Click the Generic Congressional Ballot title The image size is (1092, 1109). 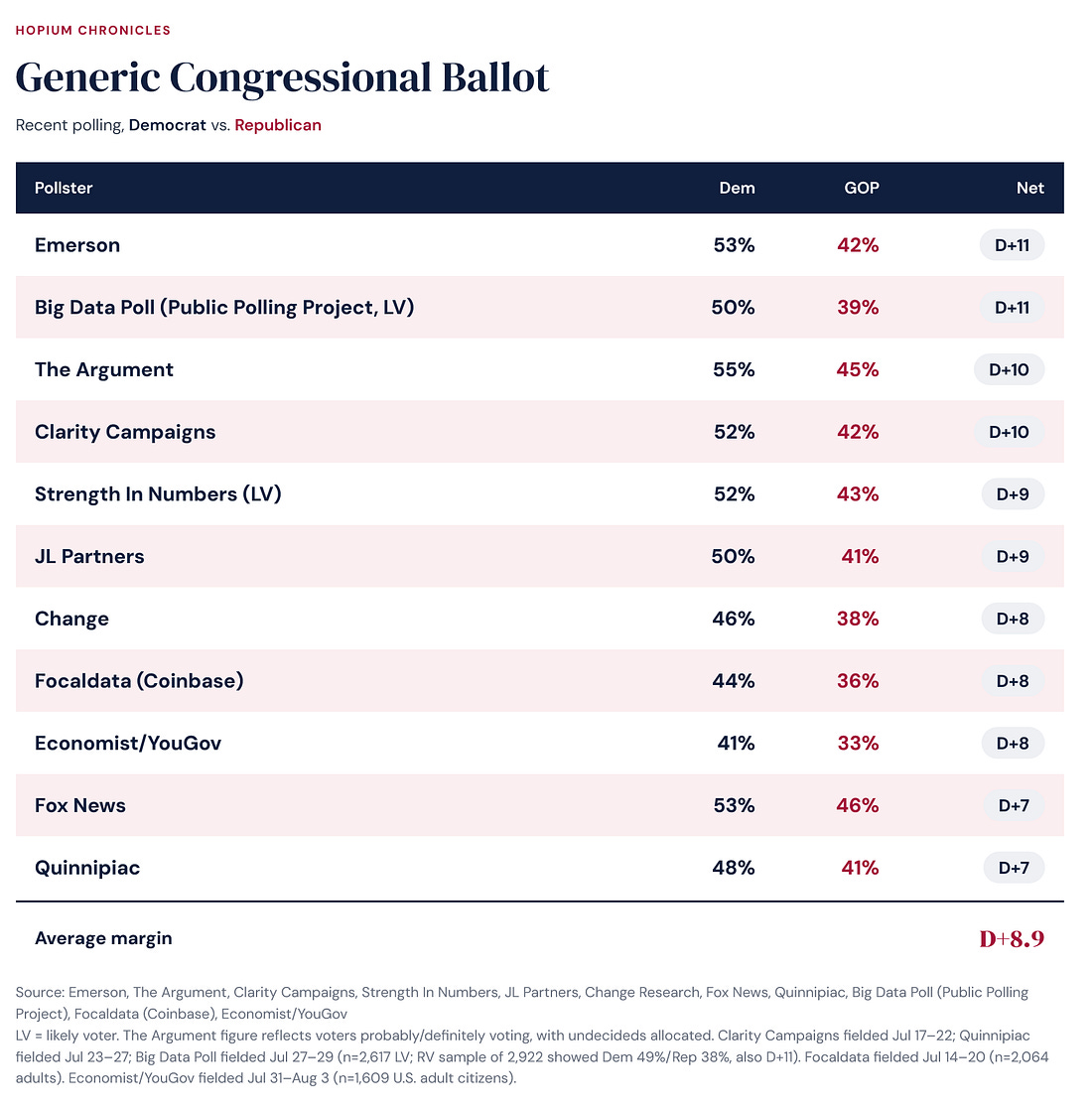tap(282, 77)
